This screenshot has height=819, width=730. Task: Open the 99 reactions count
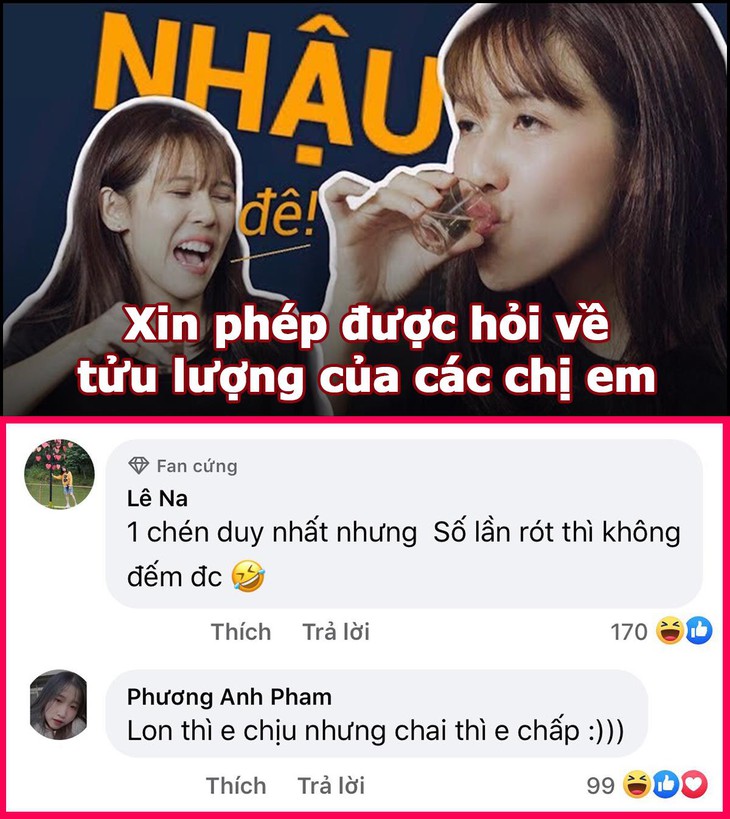click(601, 786)
